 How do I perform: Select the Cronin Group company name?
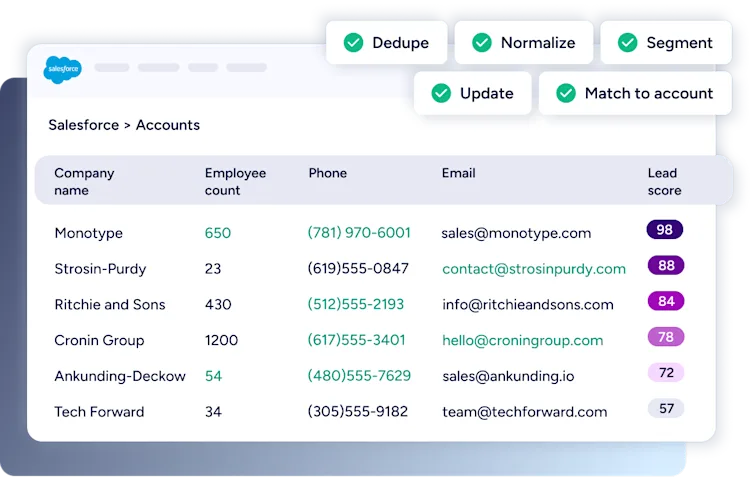tap(99, 340)
